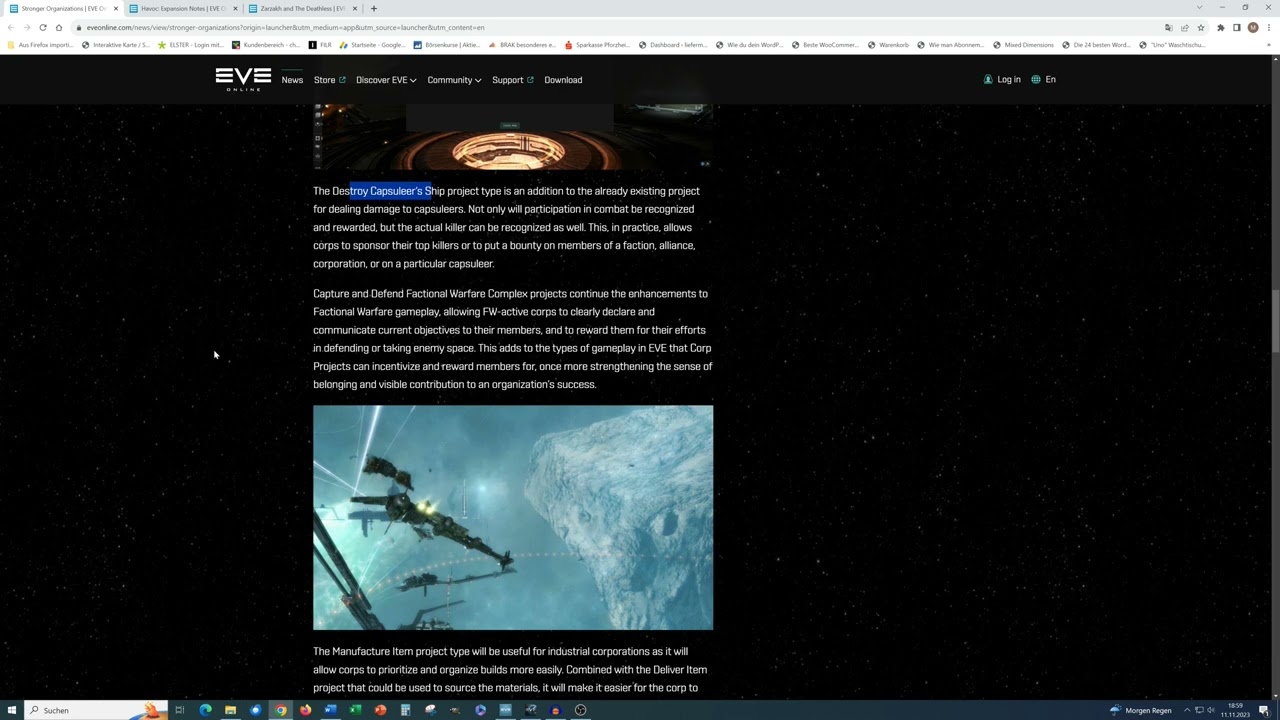Viewport: 1280px width, 720px height.
Task: Open the News nav item
Action: (292, 80)
